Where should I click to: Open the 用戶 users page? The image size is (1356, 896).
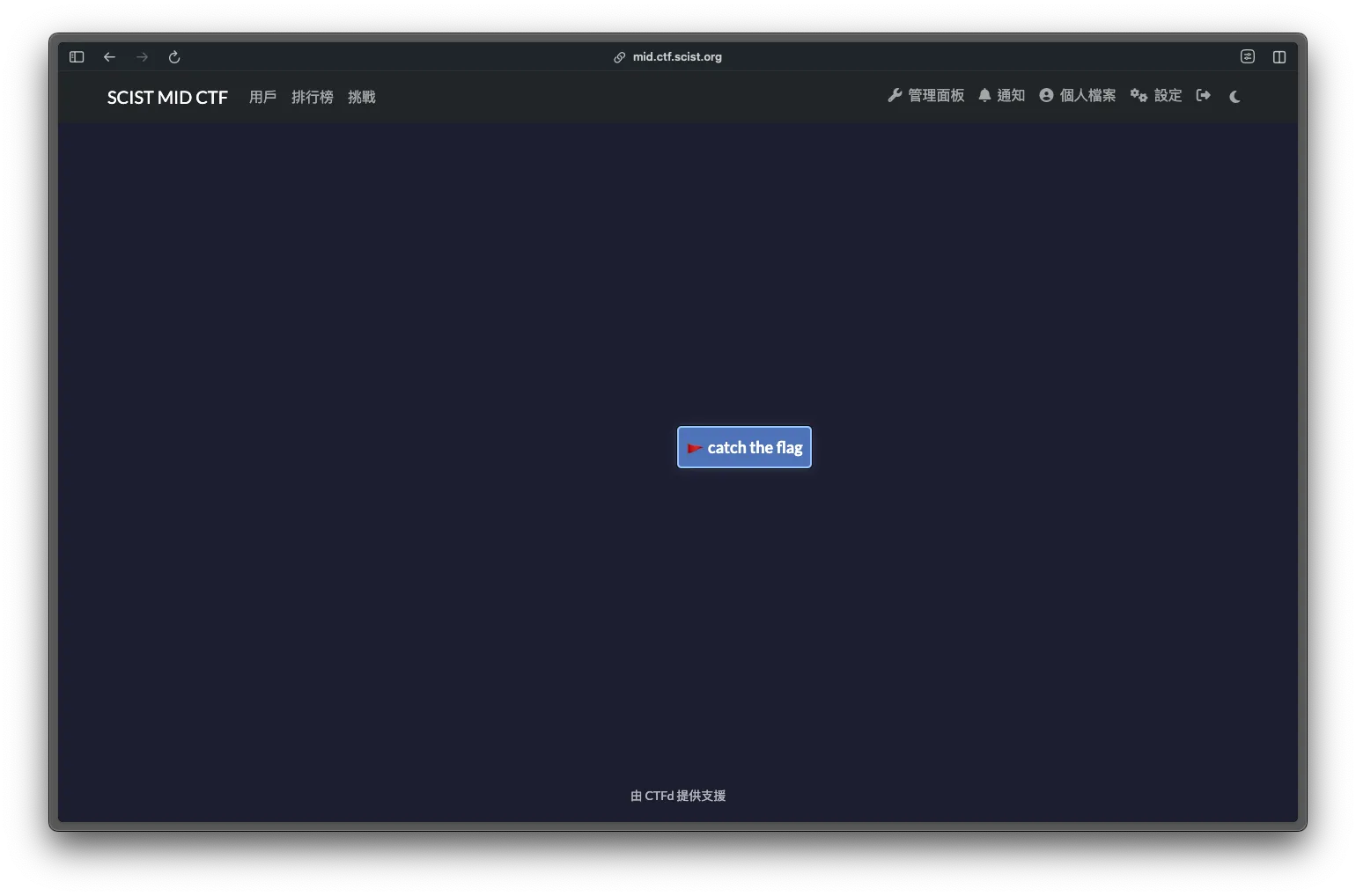(262, 97)
